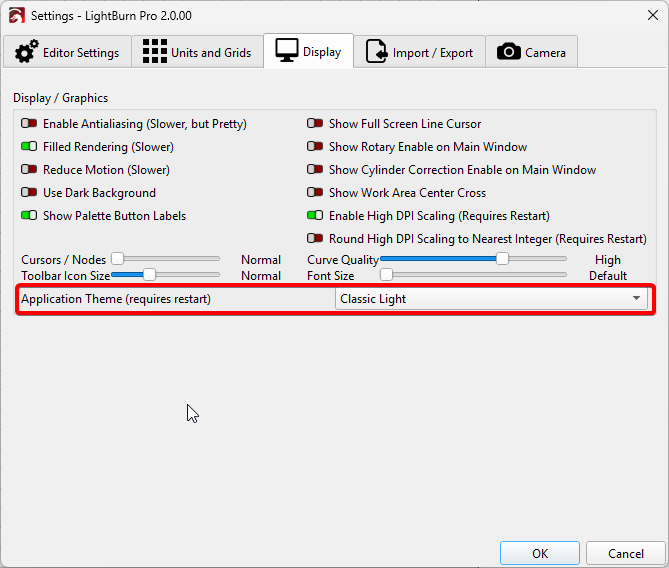Screen dimensions: 669x568
Task: Click the Curve Quality 'High' value label
Action: point(608,260)
